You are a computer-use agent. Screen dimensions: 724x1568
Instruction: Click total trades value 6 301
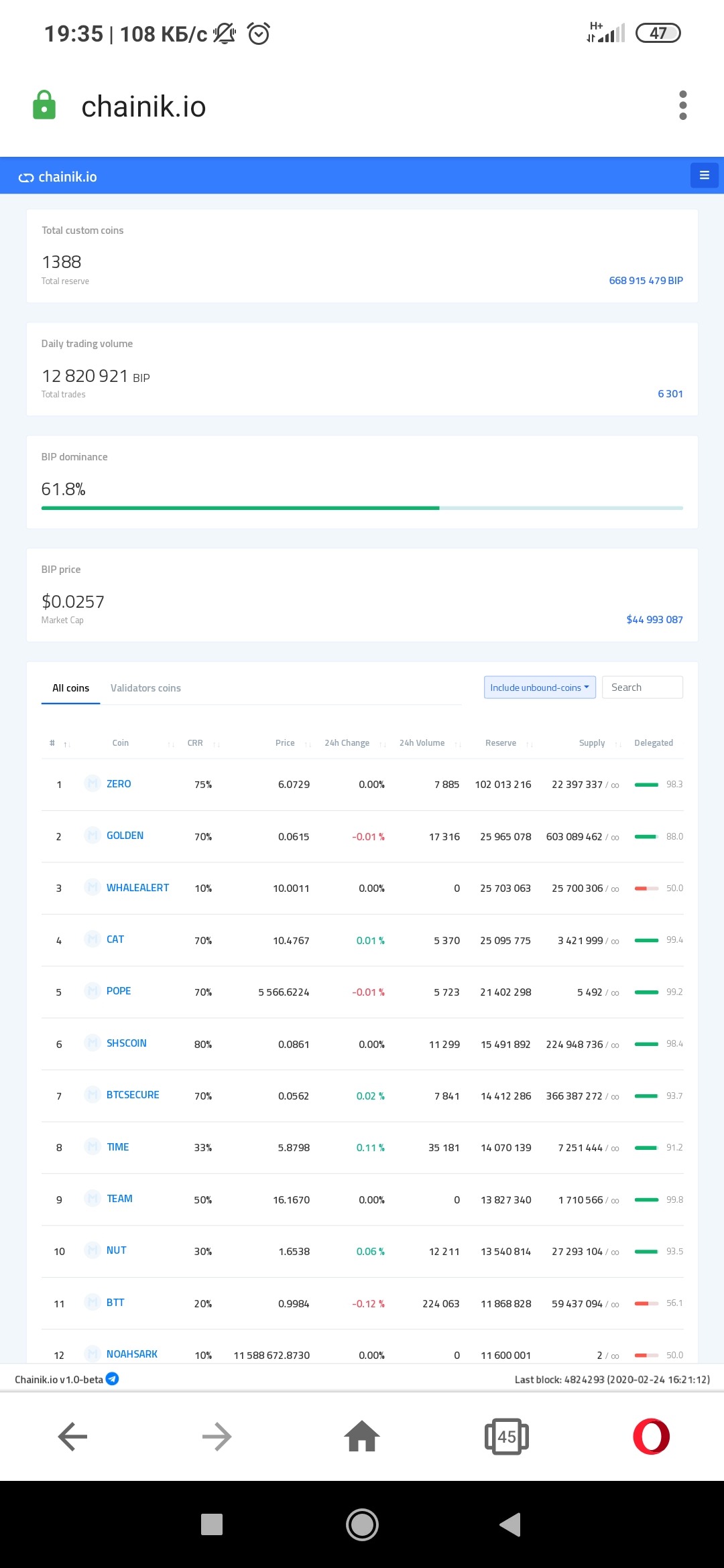[670, 394]
